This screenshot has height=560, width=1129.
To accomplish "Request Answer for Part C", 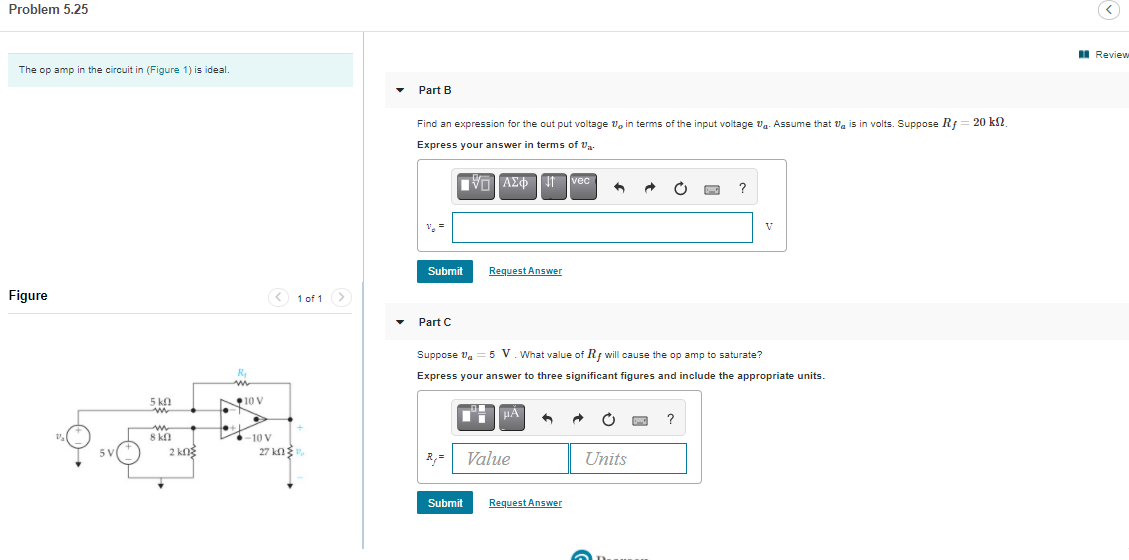I will click(x=525, y=502).
